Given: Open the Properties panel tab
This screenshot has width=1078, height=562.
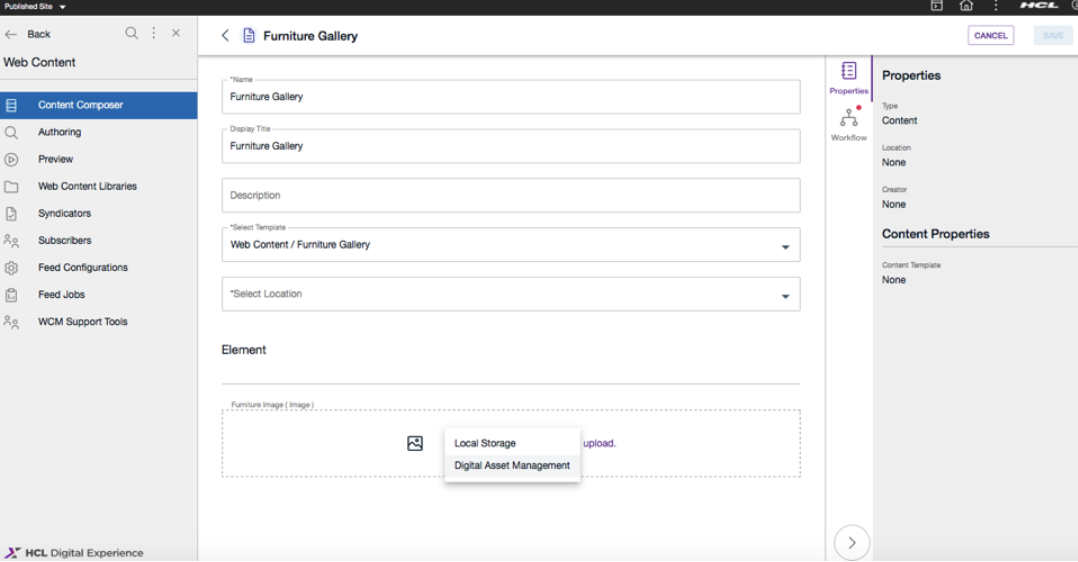Looking at the screenshot, I should click(x=849, y=77).
